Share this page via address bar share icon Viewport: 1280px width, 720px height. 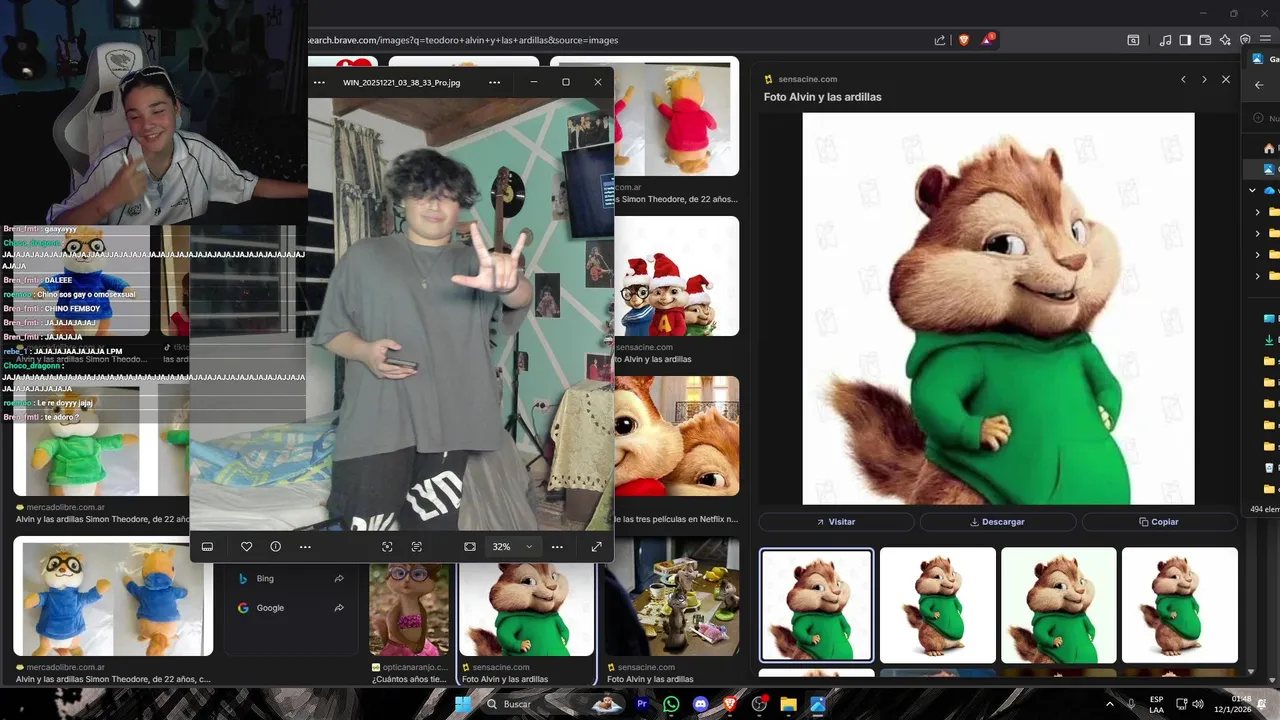coord(940,40)
